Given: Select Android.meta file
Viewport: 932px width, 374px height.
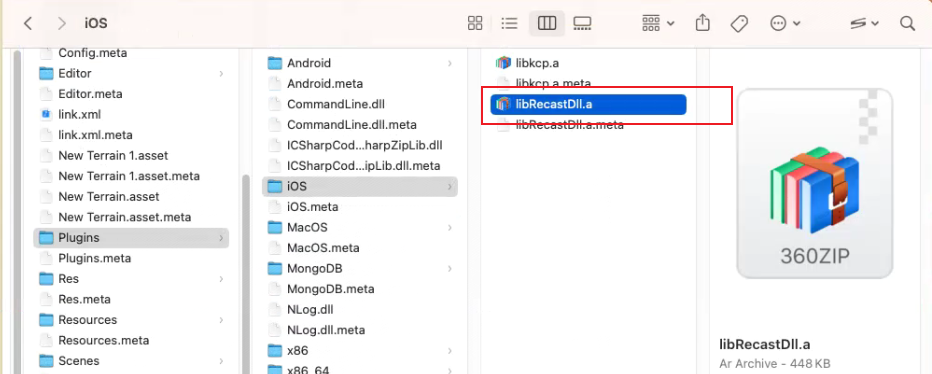Looking at the screenshot, I should tap(360, 84).
